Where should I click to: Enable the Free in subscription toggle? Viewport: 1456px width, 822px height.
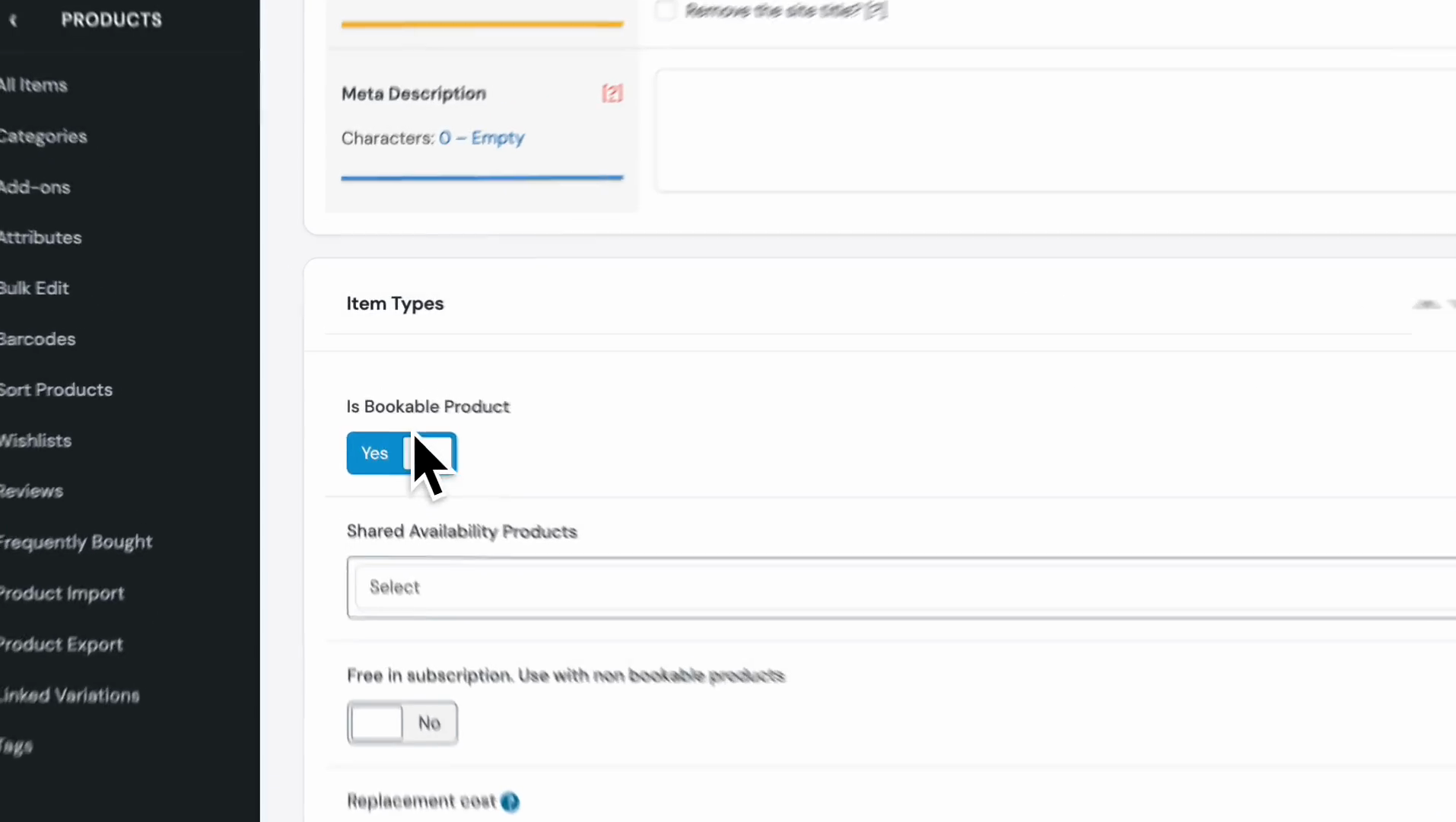[402, 723]
